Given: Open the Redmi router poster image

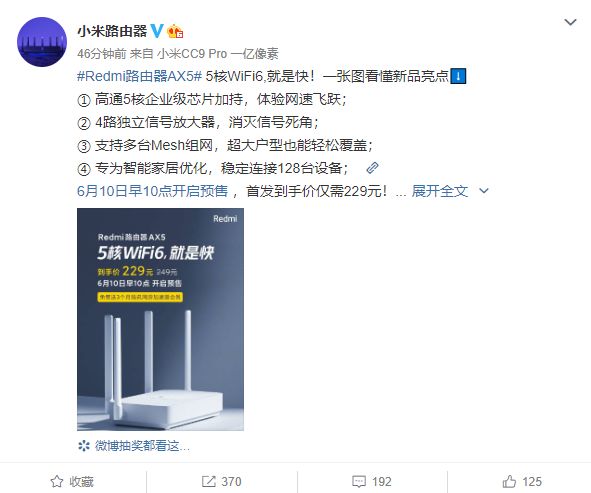Looking at the screenshot, I should click(160, 319).
